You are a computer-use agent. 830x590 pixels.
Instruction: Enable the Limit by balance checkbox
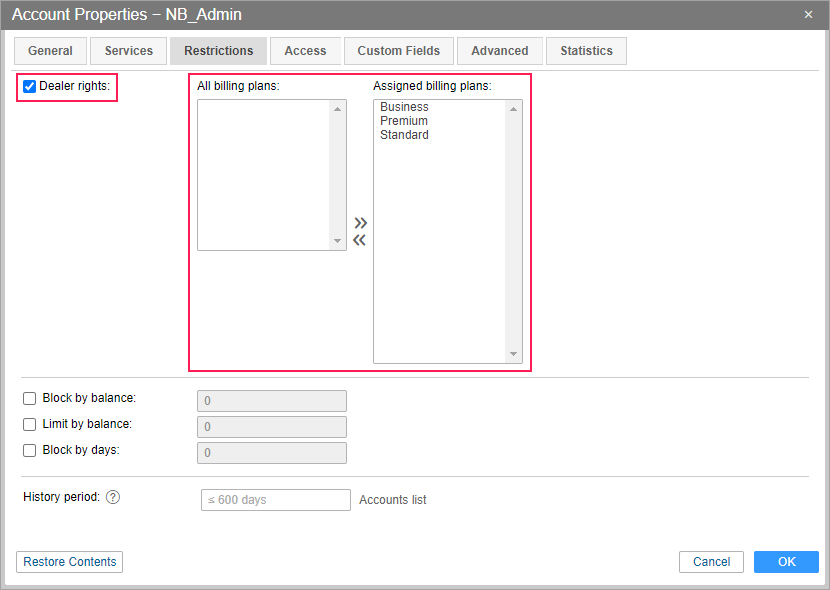point(30,424)
